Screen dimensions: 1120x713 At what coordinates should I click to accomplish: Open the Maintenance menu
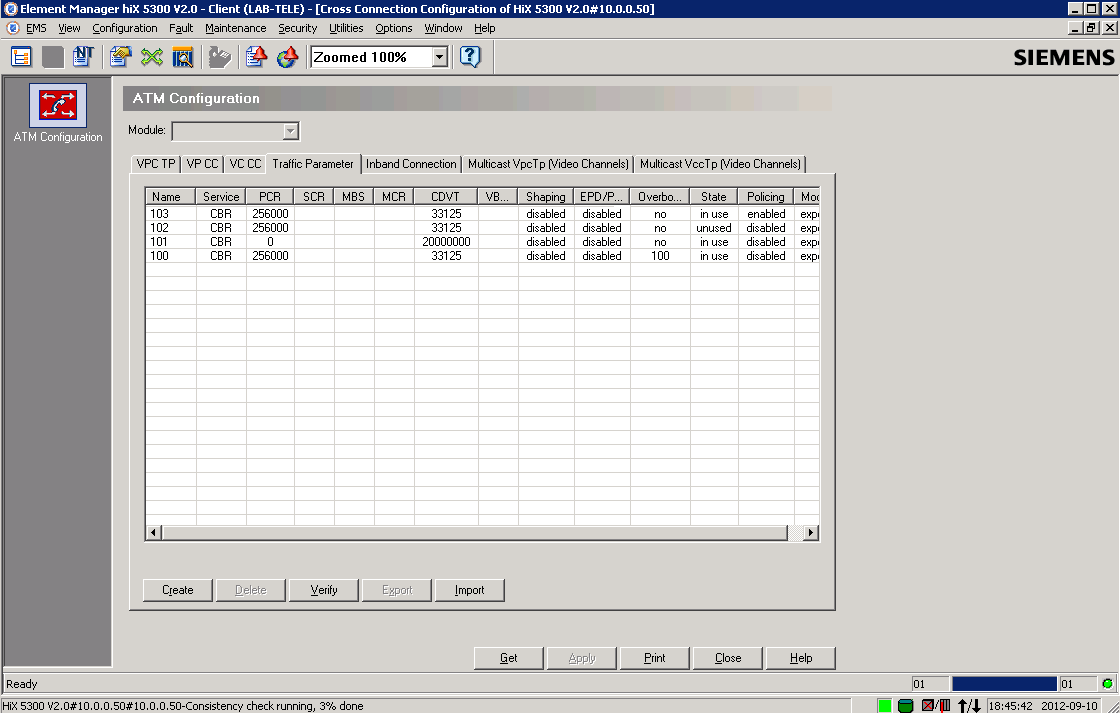236,28
